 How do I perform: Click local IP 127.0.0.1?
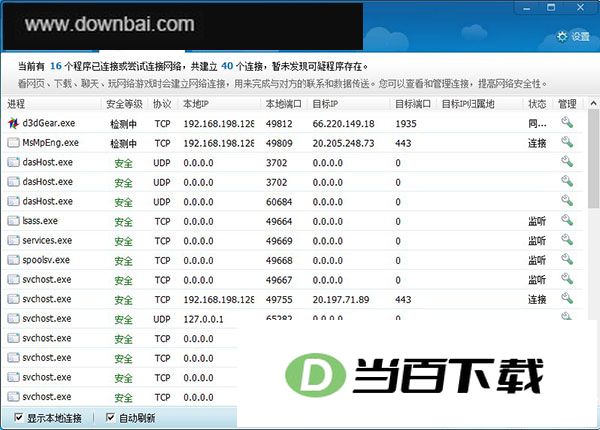203,319
